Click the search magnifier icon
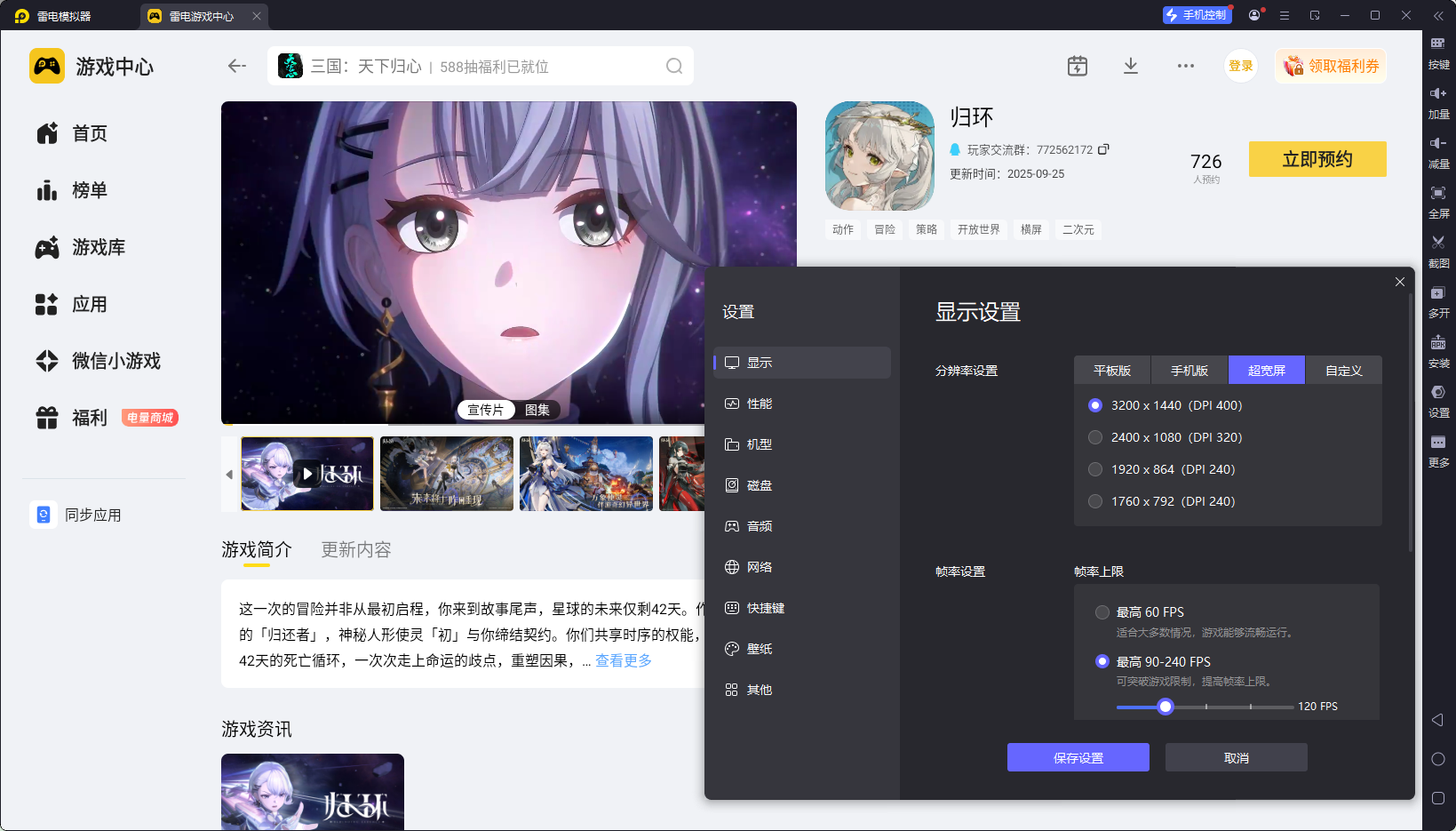This screenshot has width=1456, height=831. point(674,66)
